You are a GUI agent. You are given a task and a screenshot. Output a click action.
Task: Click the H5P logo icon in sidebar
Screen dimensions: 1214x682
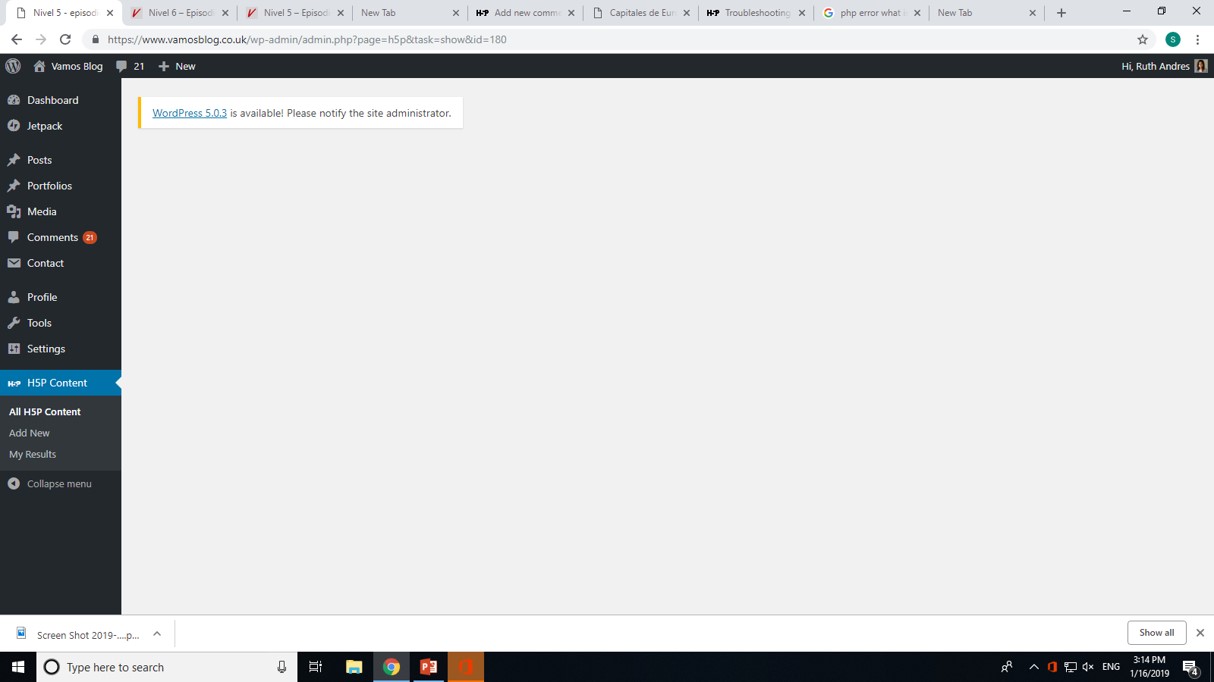(x=14, y=383)
